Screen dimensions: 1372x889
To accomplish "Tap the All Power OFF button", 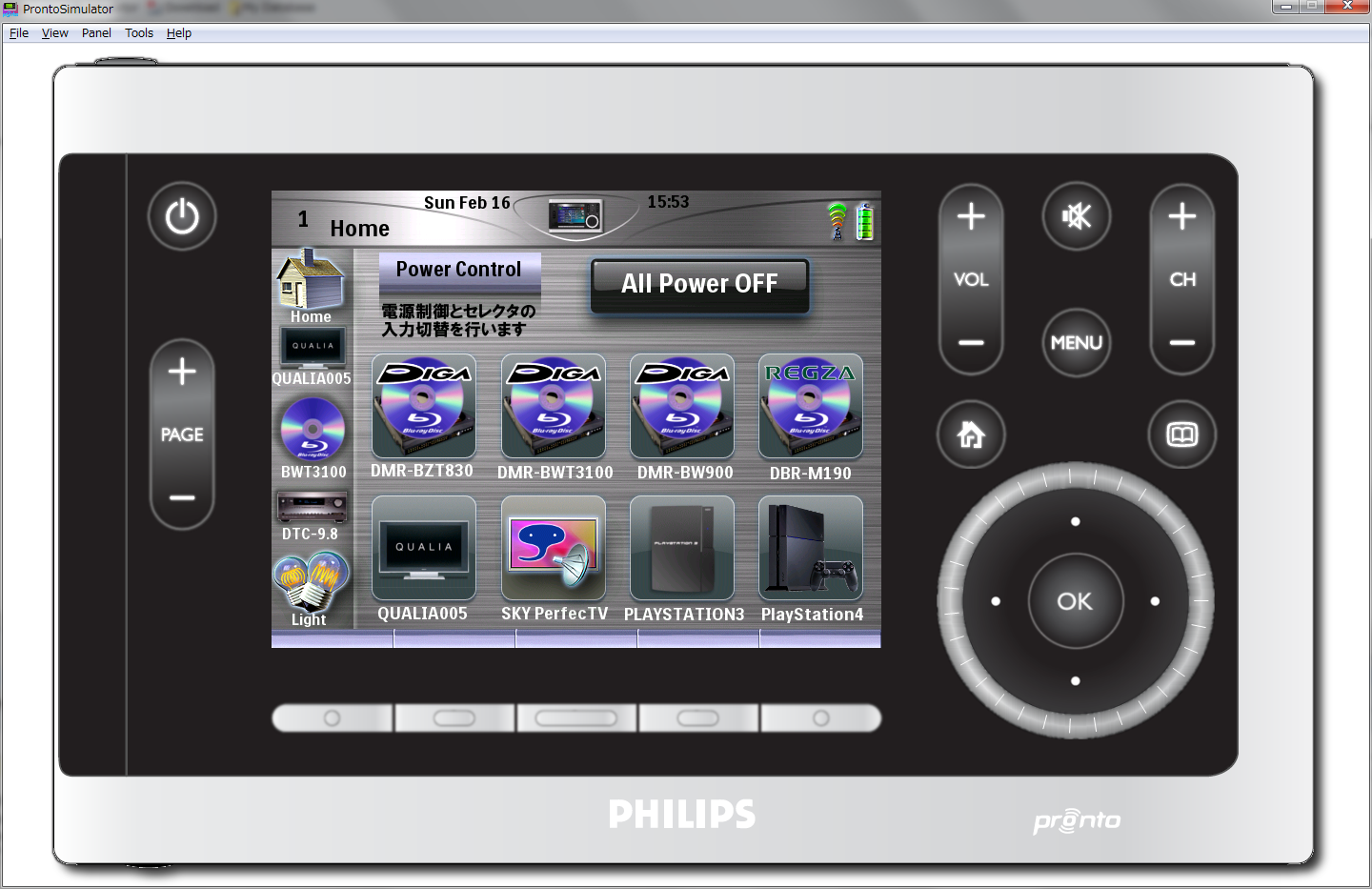I will [x=699, y=284].
